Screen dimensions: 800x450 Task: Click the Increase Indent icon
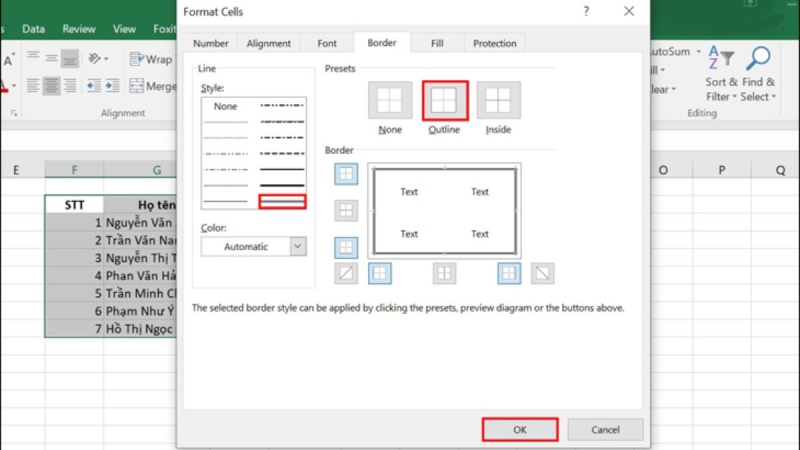tap(112, 87)
